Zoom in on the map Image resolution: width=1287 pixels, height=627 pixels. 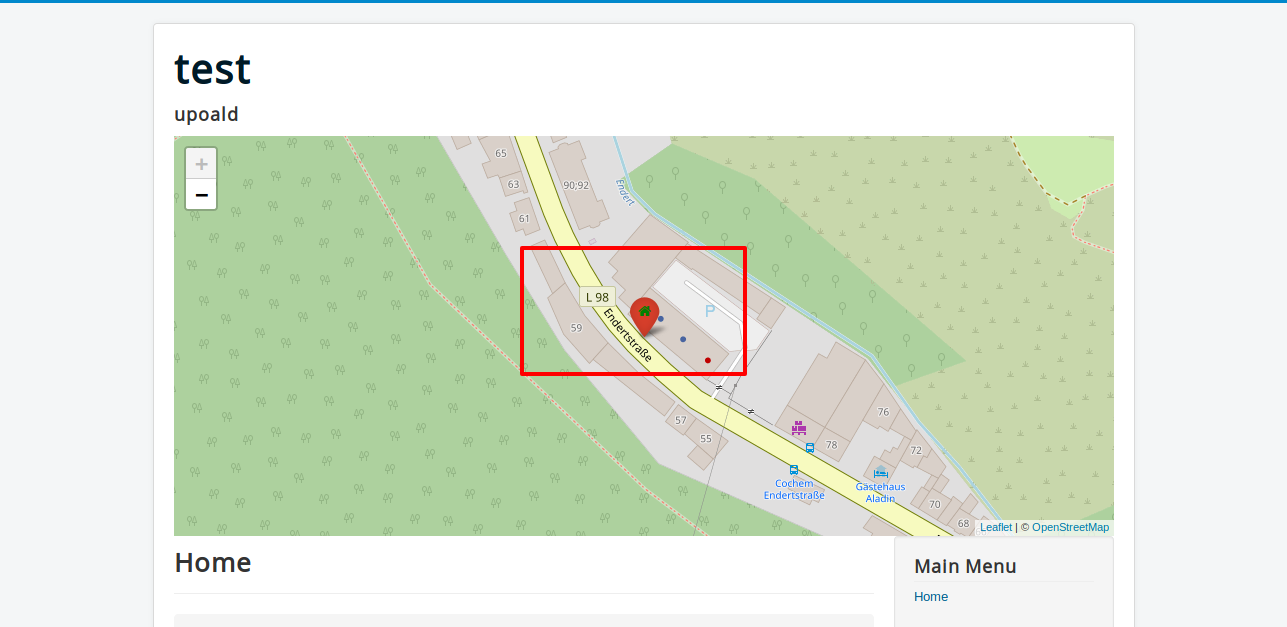point(201,164)
